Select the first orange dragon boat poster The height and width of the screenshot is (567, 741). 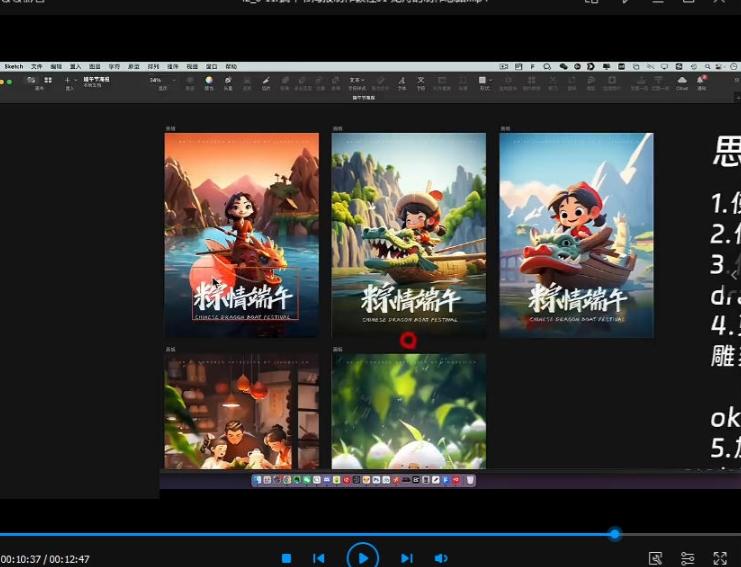point(241,234)
